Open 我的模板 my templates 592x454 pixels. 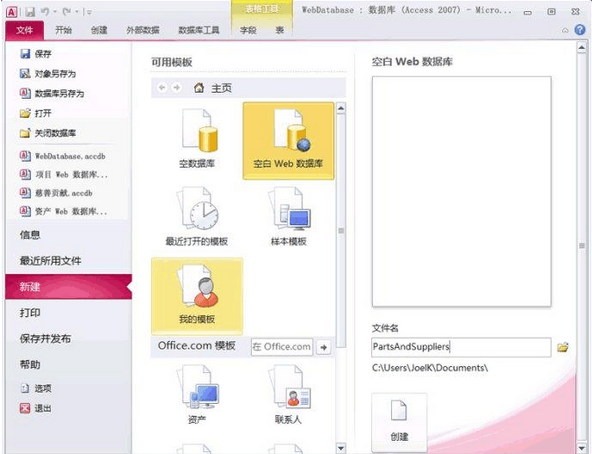coord(197,296)
